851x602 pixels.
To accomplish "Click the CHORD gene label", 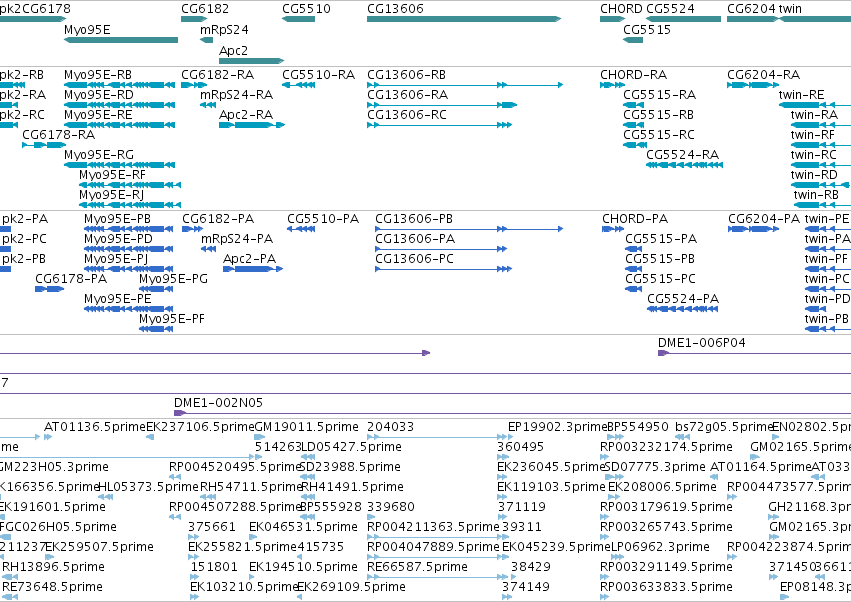I will click(621, 9).
